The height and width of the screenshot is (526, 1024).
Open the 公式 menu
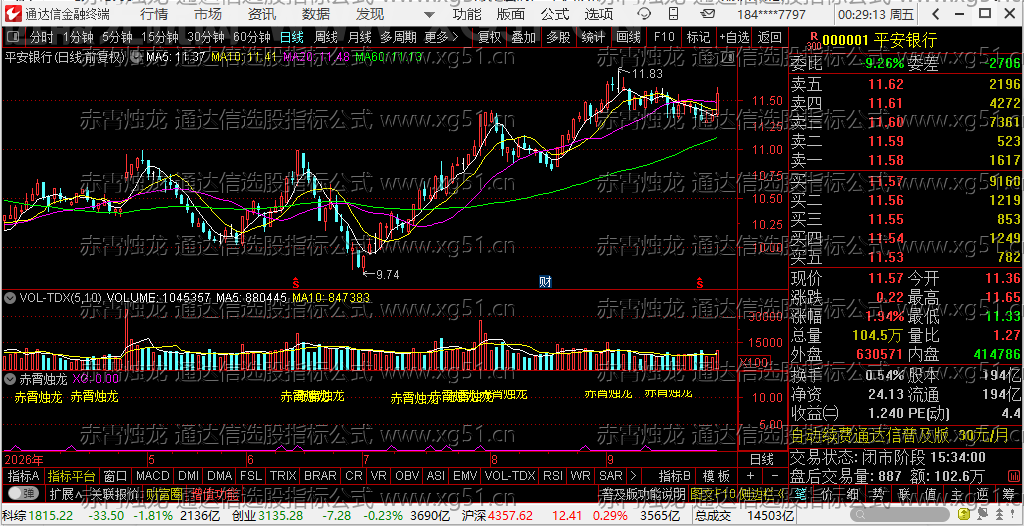(x=555, y=14)
